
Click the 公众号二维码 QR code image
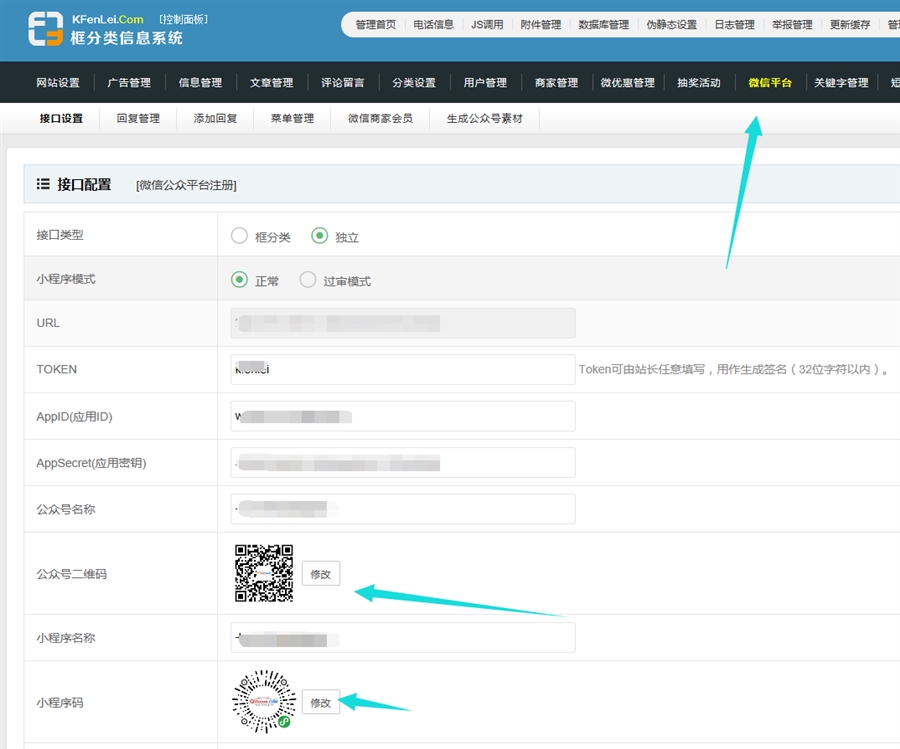pyautogui.click(x=264, y=573)
